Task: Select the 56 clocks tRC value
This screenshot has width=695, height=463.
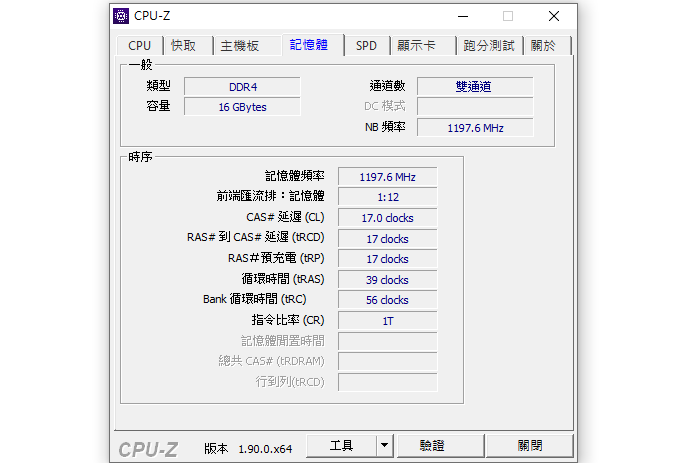Action: coord(387,300)
